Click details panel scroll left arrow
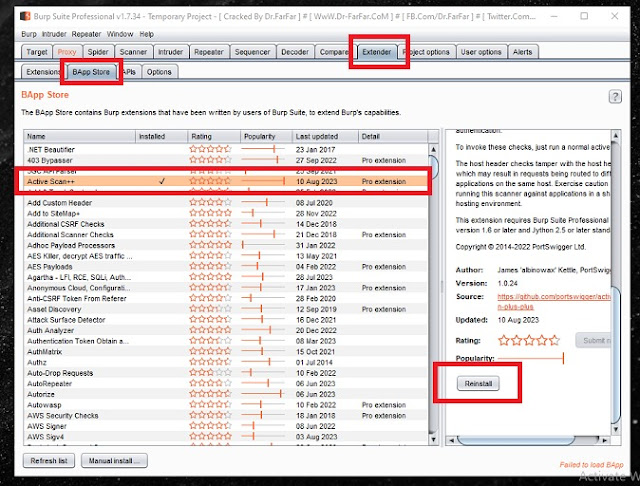This screenshot has width=640, height=486. click(451, 441)
